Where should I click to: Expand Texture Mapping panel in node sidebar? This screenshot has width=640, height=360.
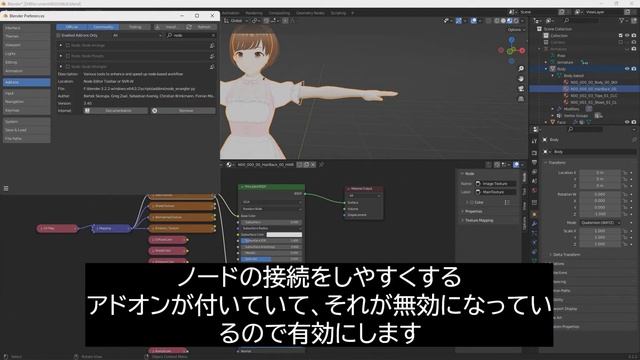[479, 220]
